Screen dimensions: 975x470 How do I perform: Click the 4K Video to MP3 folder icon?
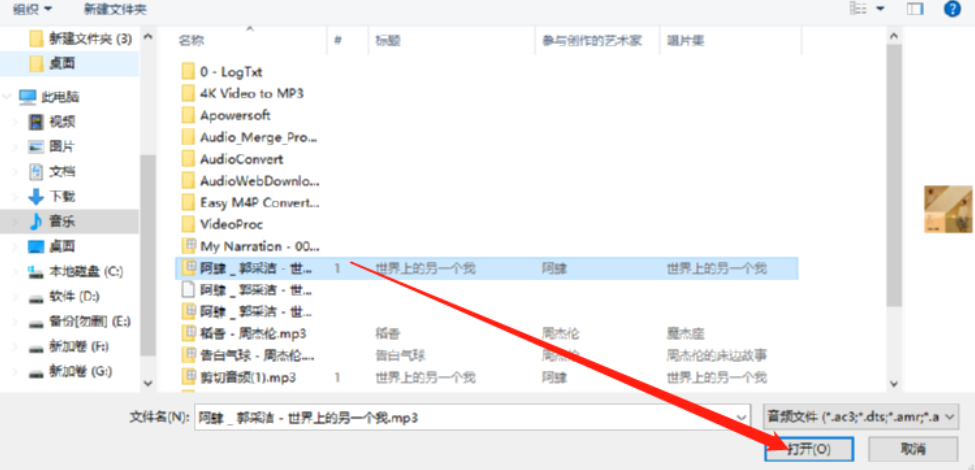(188, 93)
